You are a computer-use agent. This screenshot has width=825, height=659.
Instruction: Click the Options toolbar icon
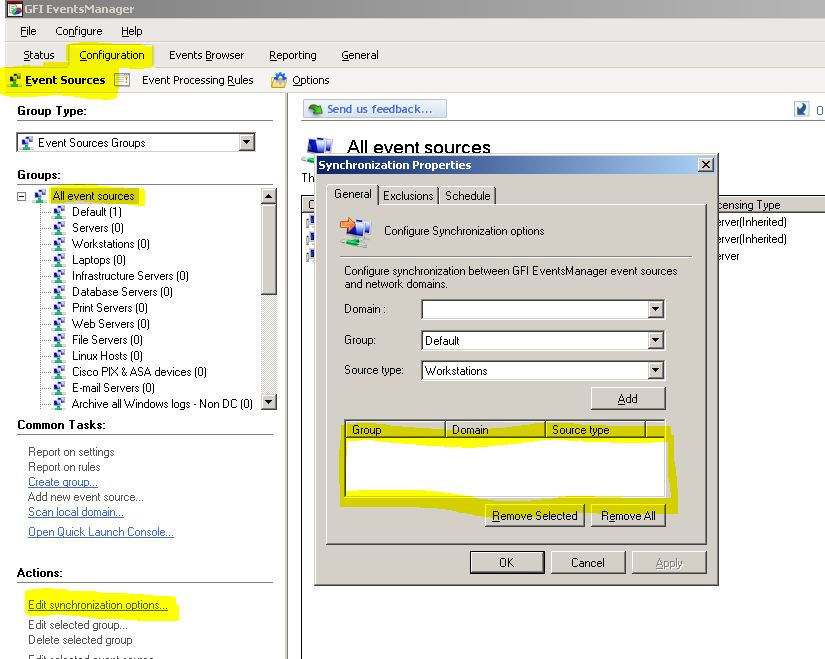point(279,80)
